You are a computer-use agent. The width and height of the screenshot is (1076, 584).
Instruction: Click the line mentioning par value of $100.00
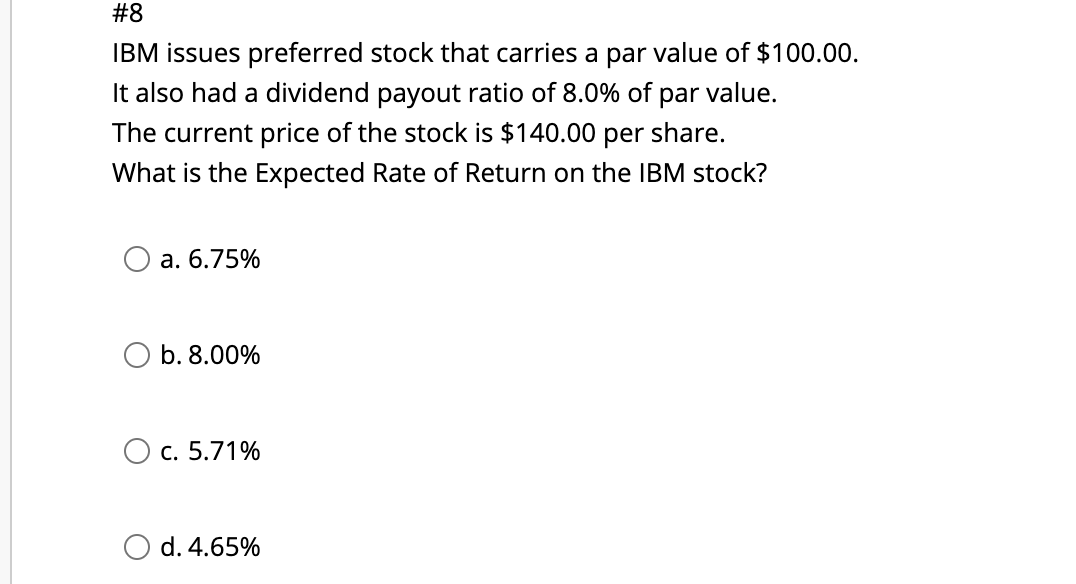tap(484, 53)
